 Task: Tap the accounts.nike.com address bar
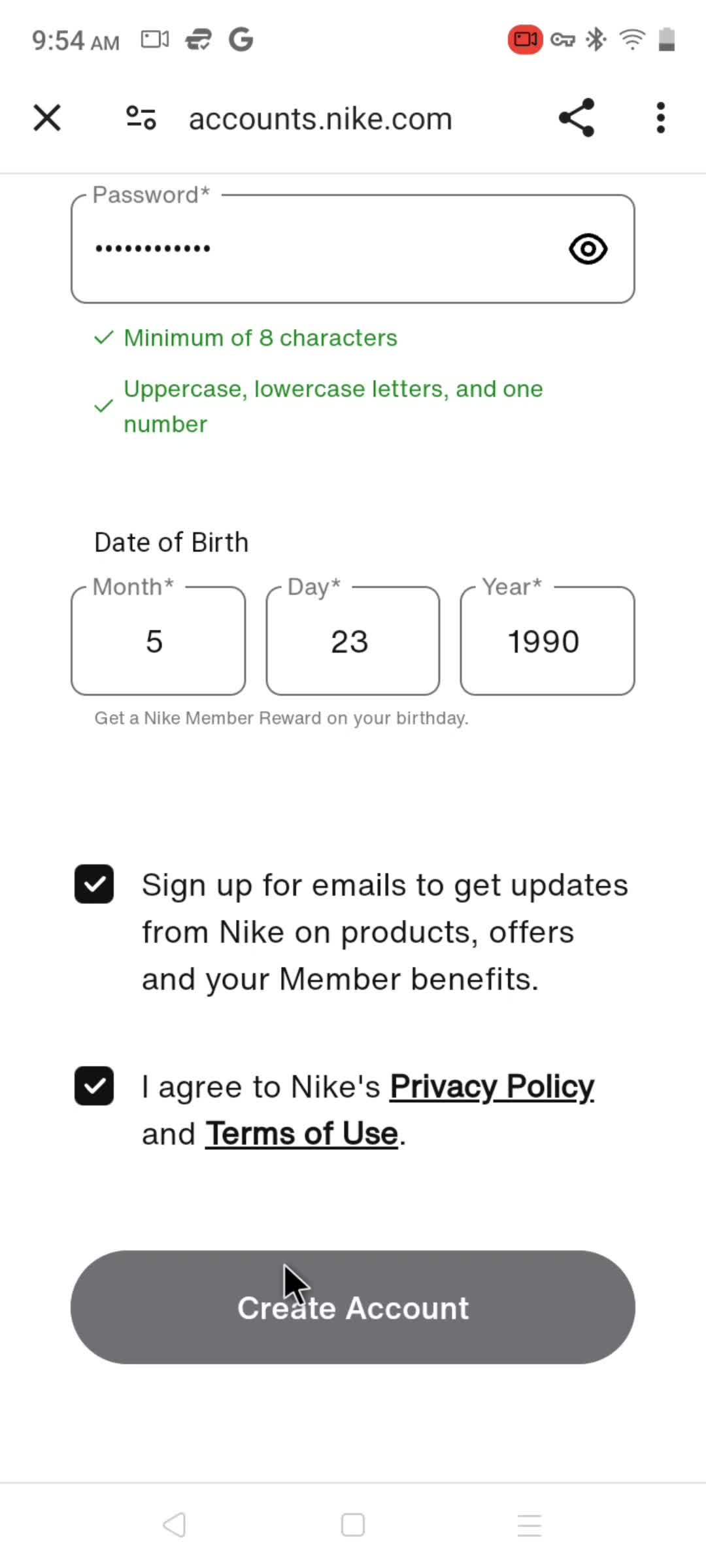(x=320, y=119)
